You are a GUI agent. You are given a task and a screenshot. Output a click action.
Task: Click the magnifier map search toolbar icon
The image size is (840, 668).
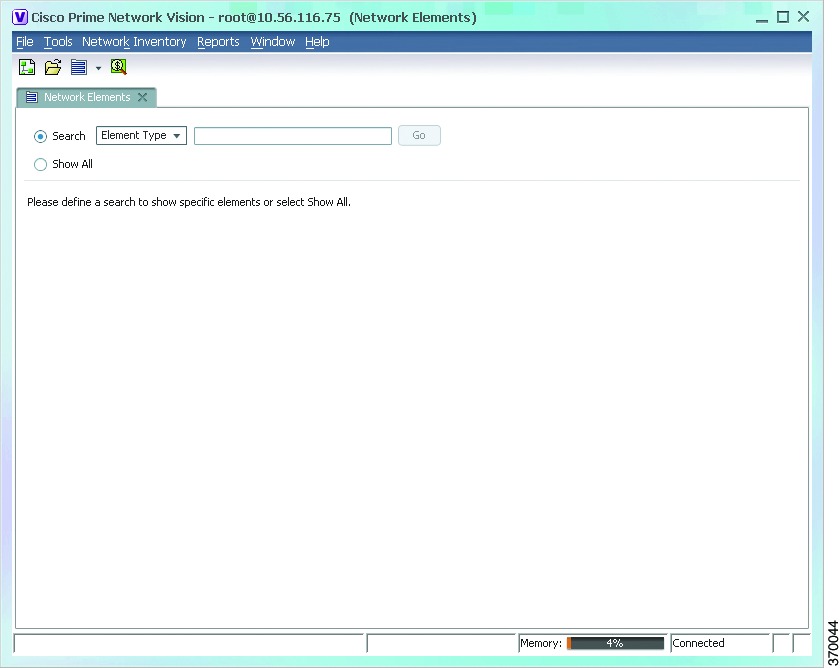click(118, 67)
